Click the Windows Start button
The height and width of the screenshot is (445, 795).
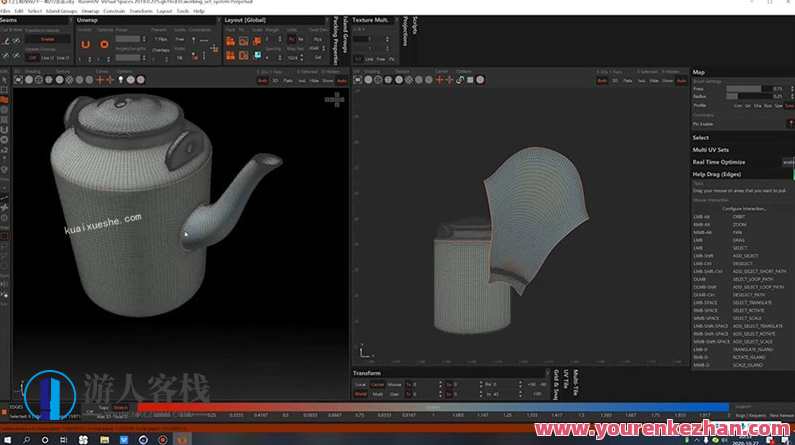pos(7,438)
